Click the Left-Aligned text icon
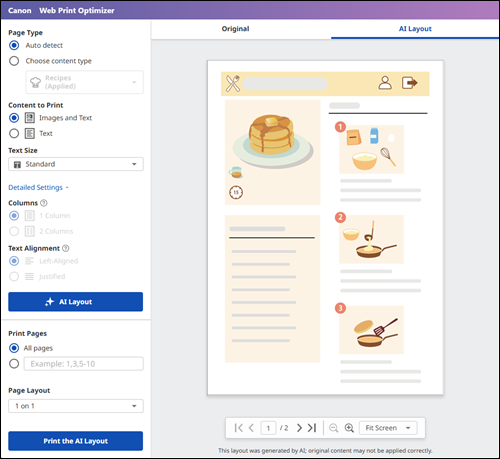This screenshot has width=500, height=459. [30, 261]
